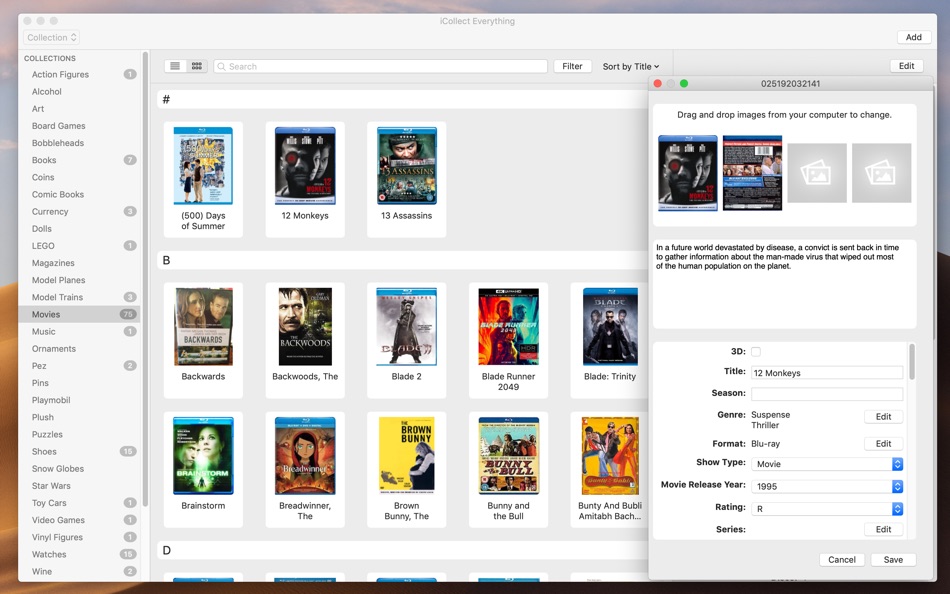Select Alcohol collection

79,92
